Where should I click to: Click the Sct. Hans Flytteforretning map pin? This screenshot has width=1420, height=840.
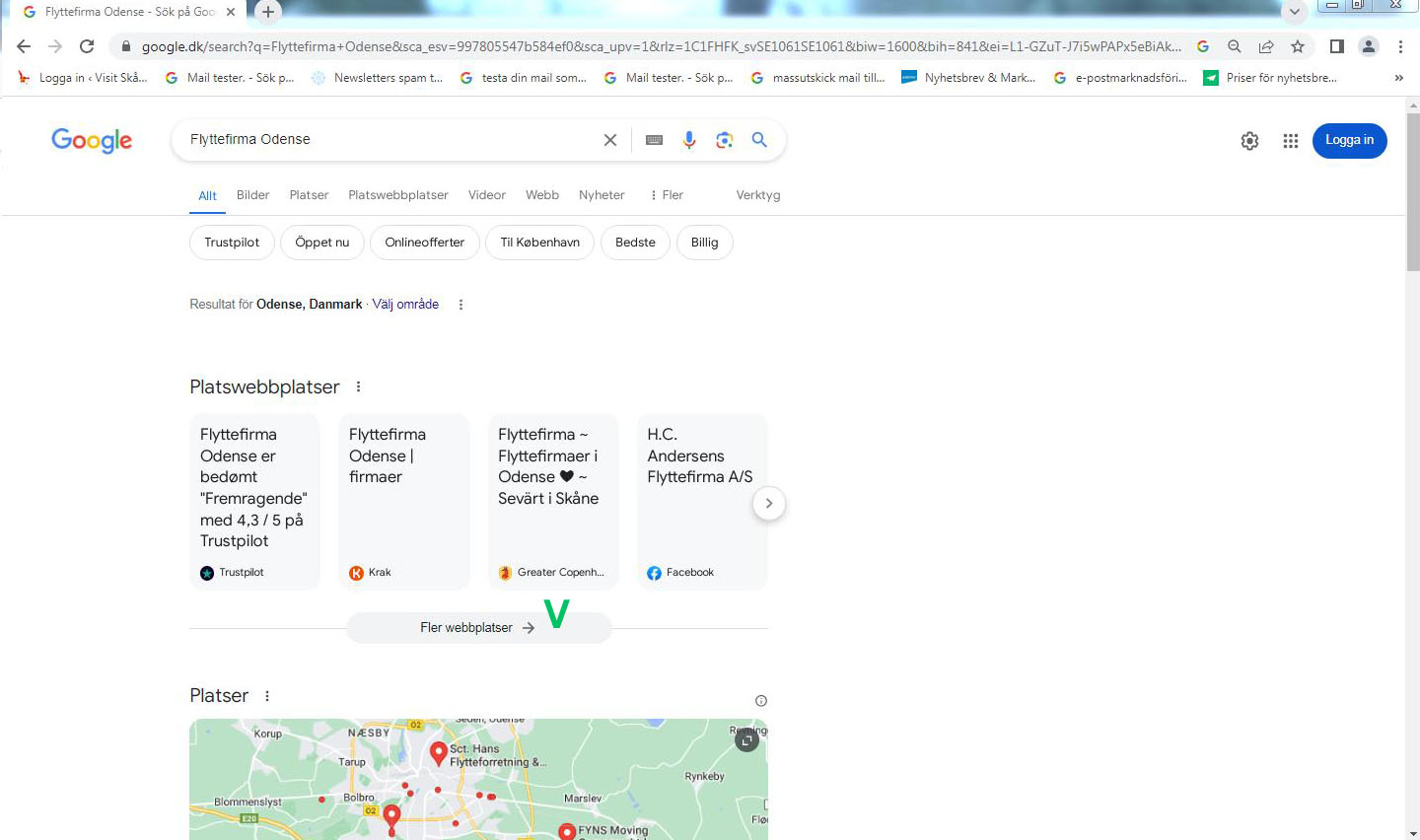point(439,754)
